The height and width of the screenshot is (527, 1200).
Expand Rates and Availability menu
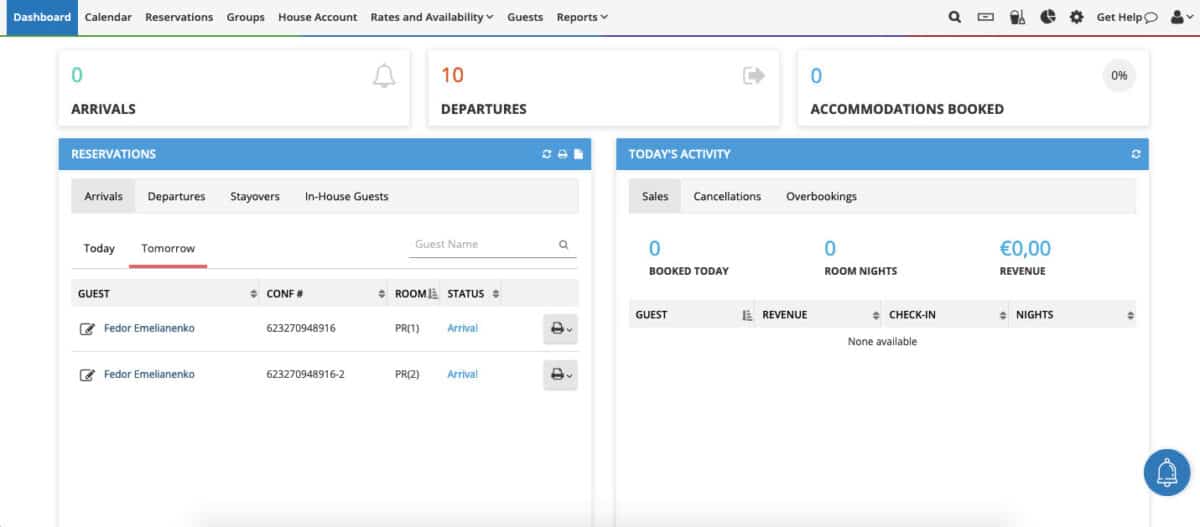tap(431, 17)
